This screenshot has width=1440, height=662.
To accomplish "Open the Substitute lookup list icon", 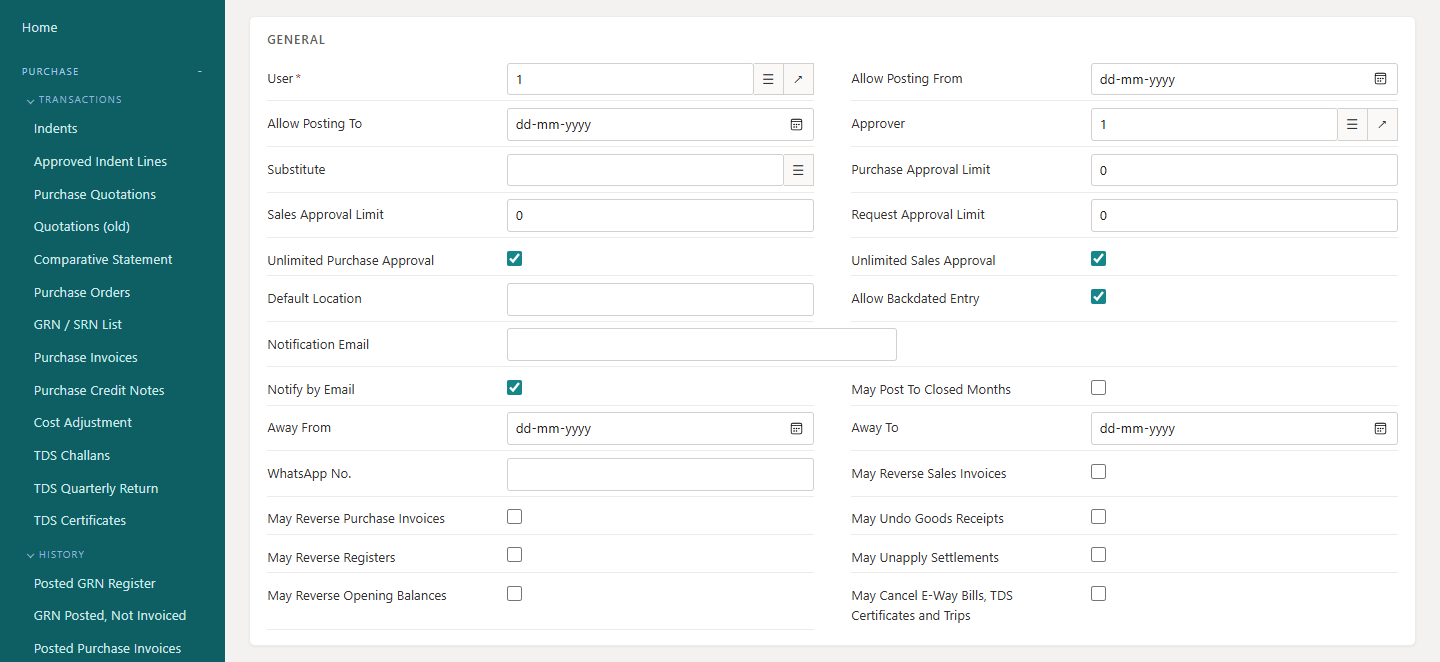I will coord(798,170).
